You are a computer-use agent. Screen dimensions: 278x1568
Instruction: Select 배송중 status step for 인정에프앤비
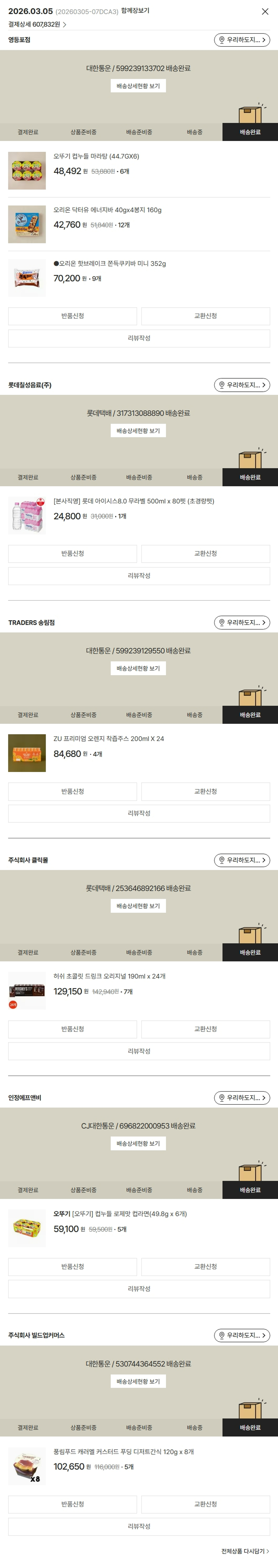point(195,1190)
